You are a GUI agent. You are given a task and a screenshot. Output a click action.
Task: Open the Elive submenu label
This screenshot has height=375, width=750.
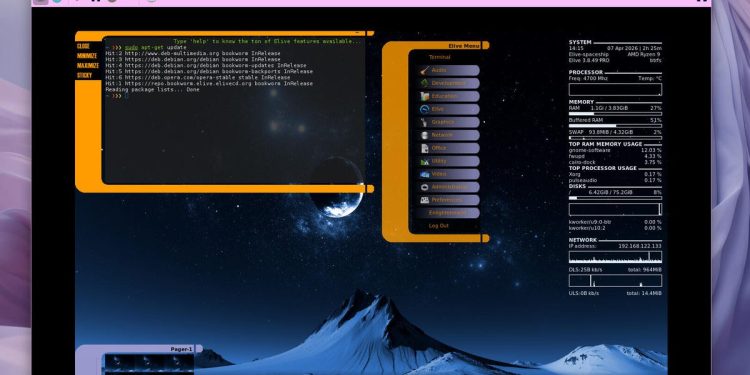[x=438, y=109]
